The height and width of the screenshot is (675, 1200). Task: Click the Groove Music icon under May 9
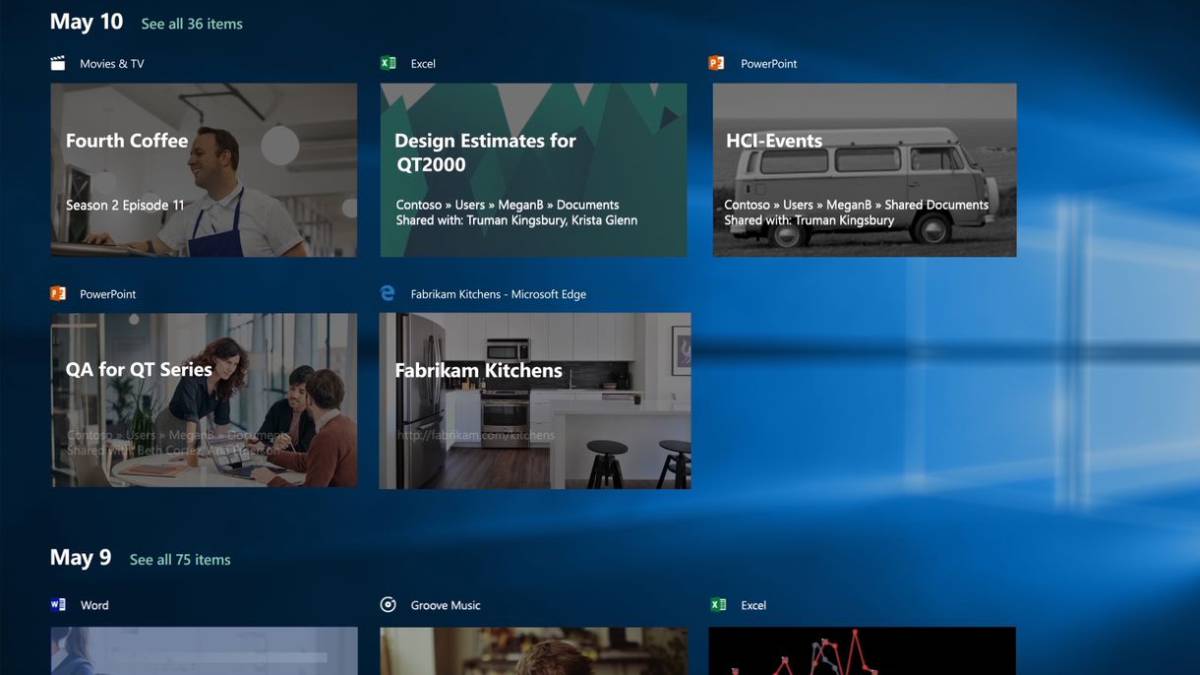[x=388, y=604]
